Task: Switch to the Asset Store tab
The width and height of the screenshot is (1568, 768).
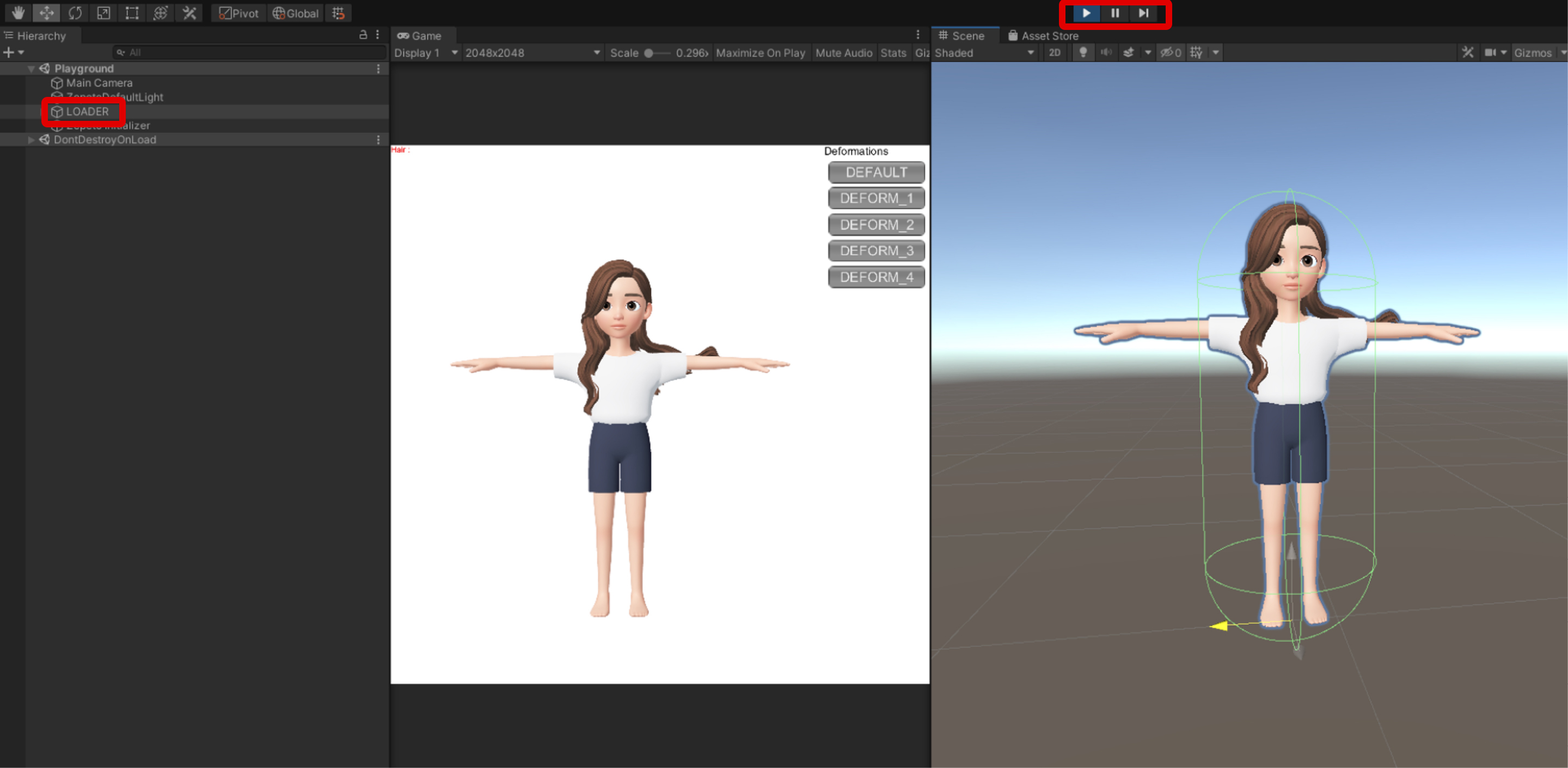Action: (1043, 36)
